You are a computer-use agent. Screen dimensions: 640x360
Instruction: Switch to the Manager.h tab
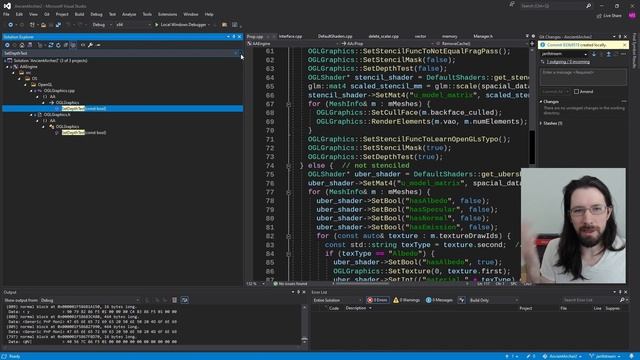(x=483, y=36)
